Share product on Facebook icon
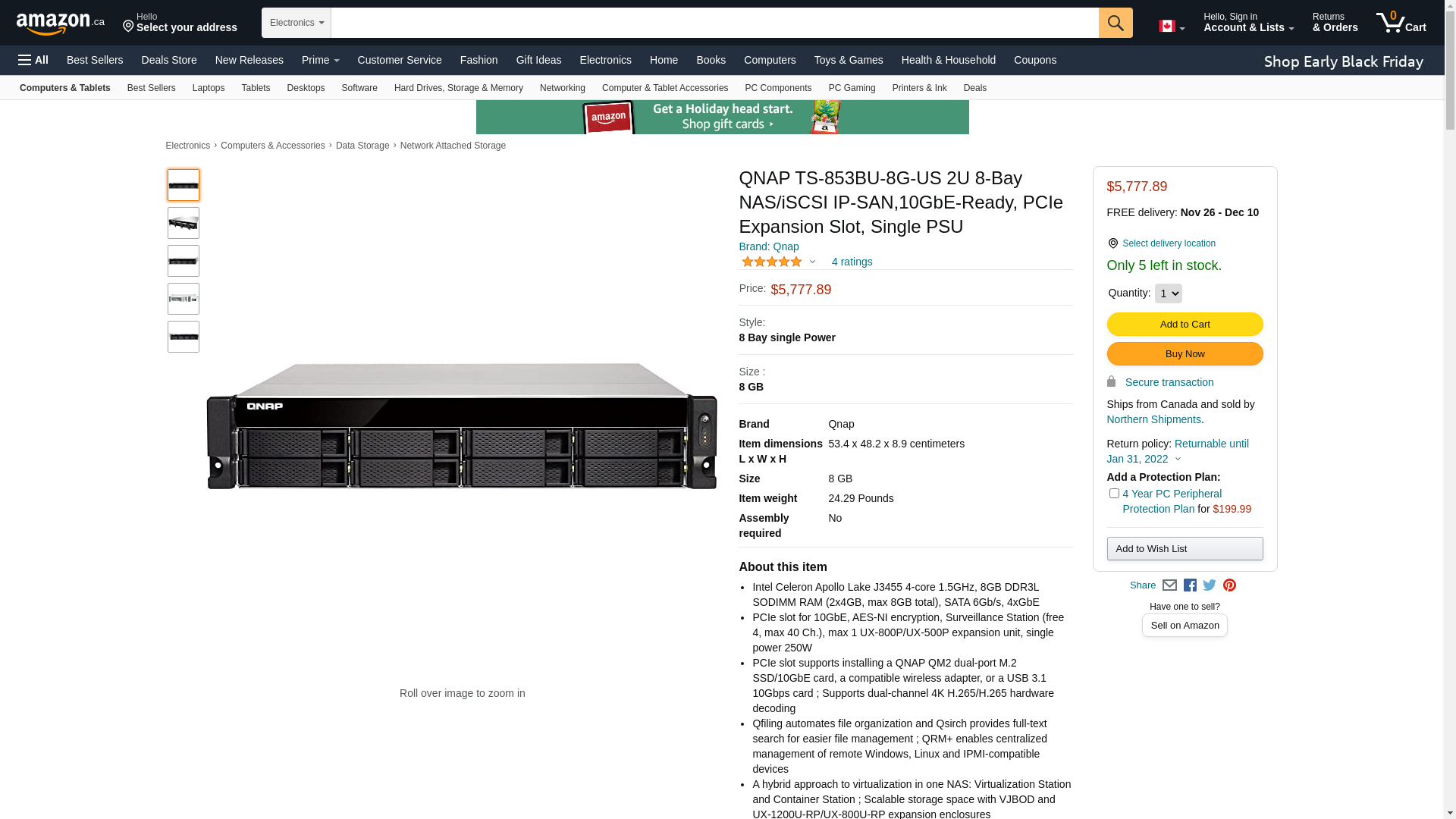Image resolution: width=1456 pixels, height=819 pixels. [x=1190, y=585]
